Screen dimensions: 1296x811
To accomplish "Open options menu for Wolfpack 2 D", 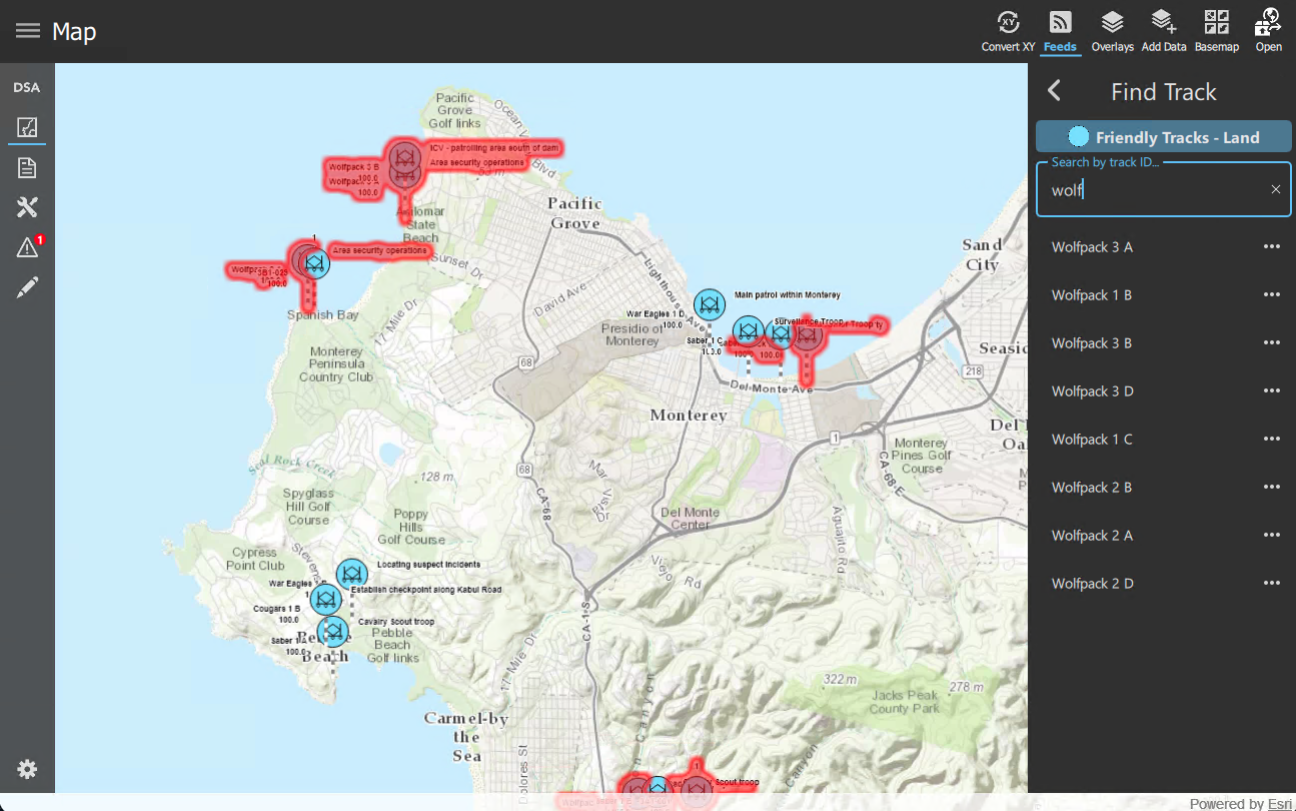I will pyautogui.click(x=1271, y=583).
